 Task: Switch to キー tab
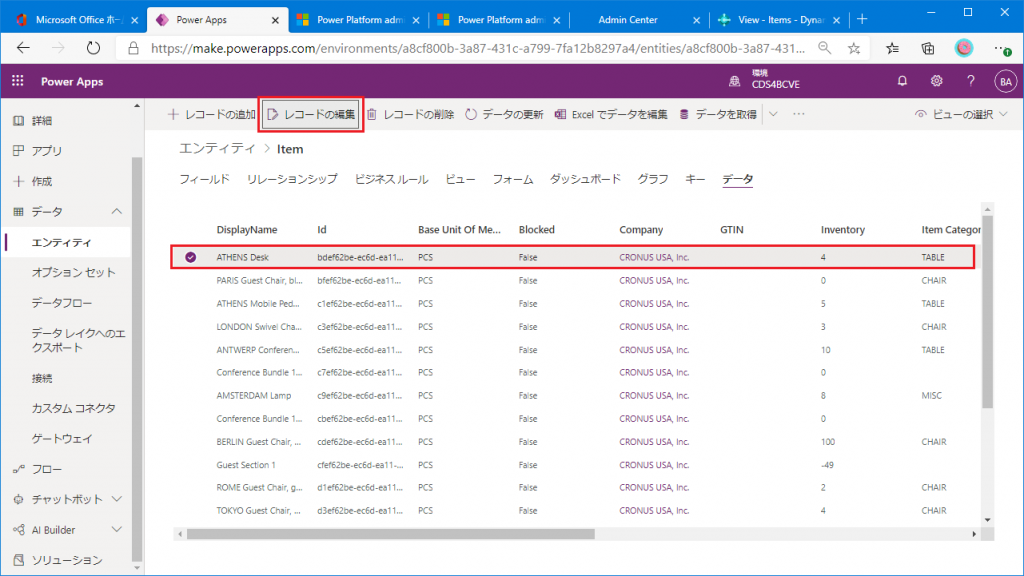695,179
